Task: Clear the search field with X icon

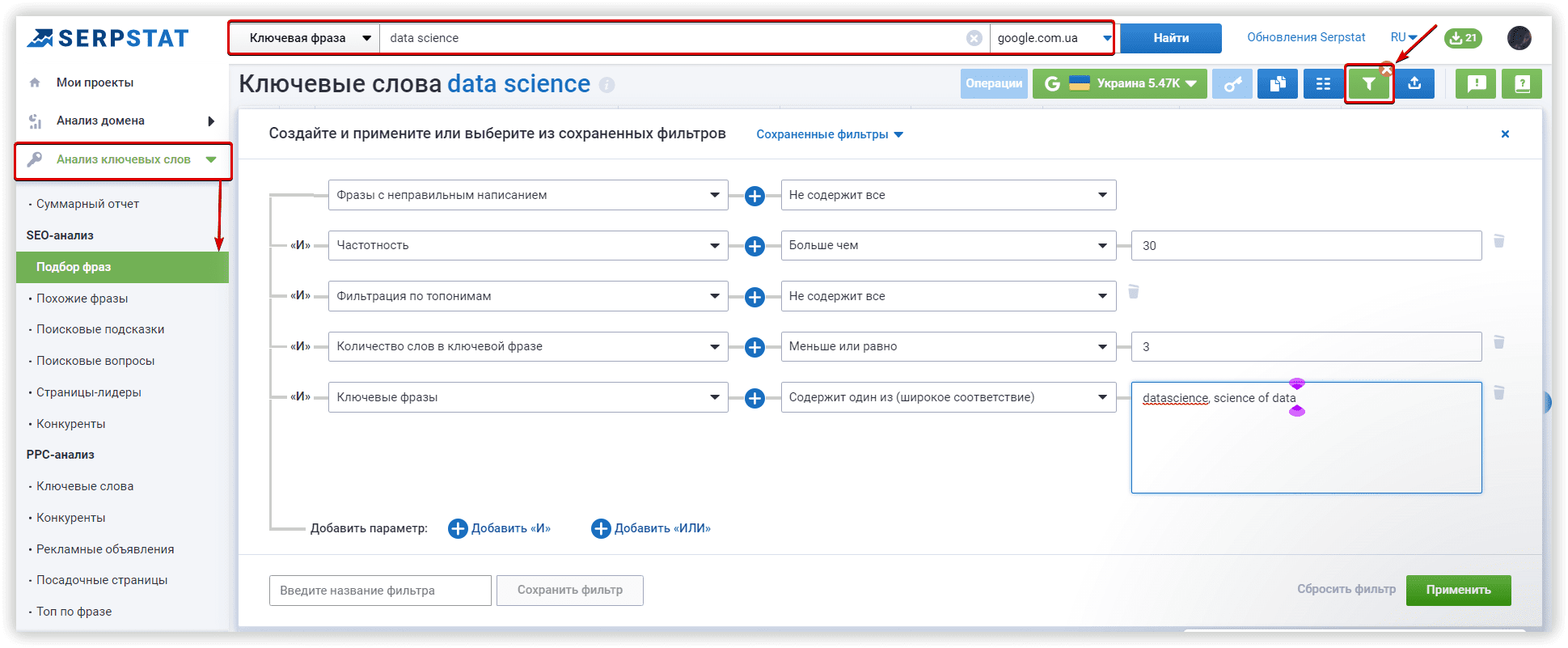Action: [x=974, y=38]
